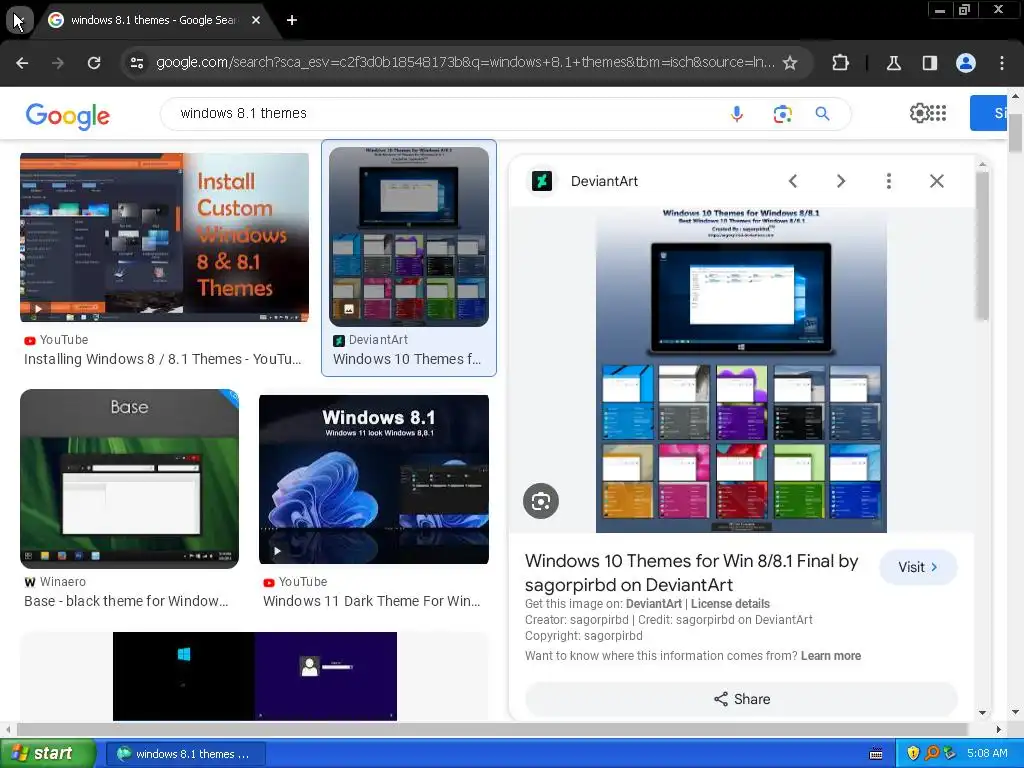Open the License details link
The height and width of the screenshot is (768, 1024).
(730, 603)
